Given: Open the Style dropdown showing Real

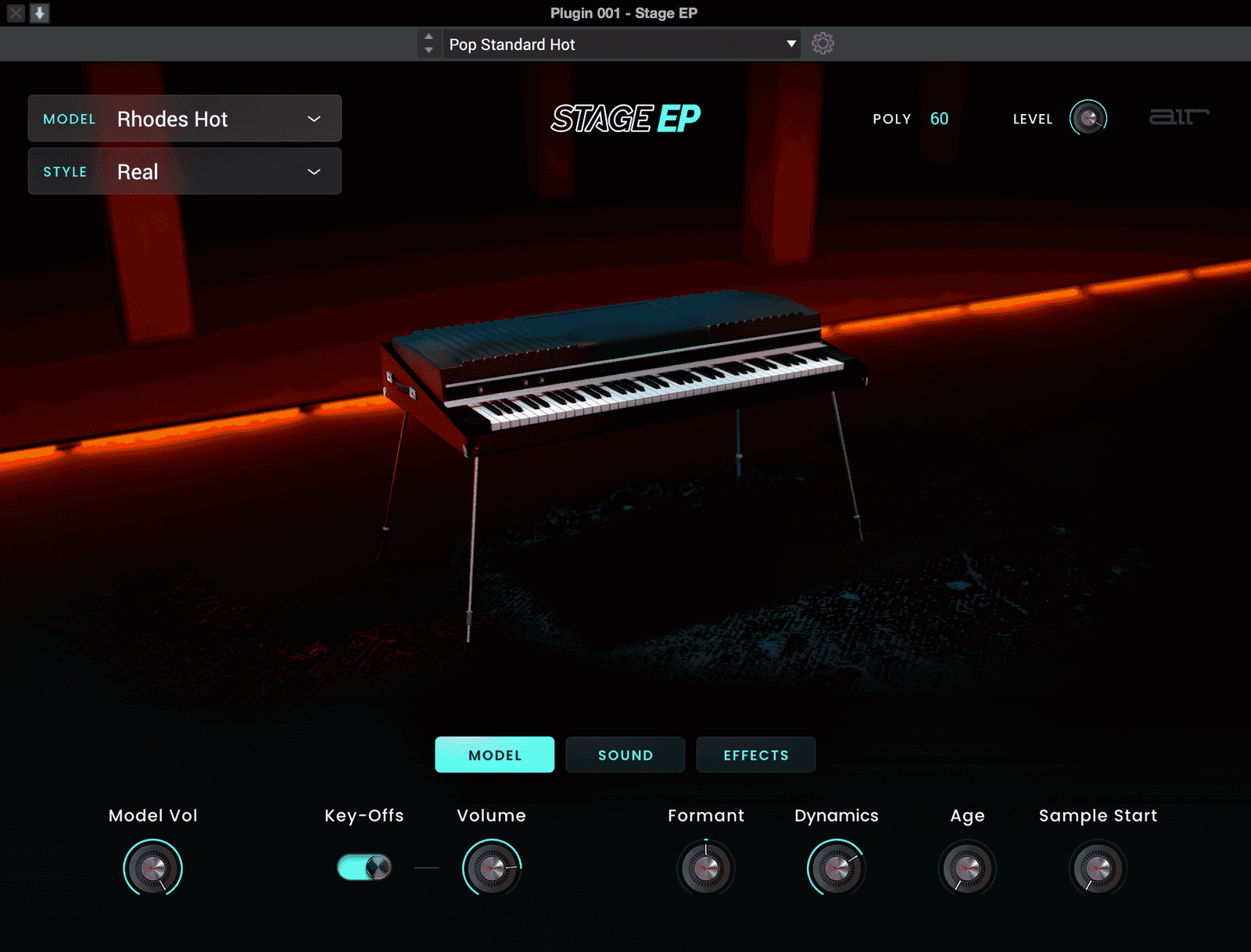Looking at the screenshot, I should coord(185,172).
